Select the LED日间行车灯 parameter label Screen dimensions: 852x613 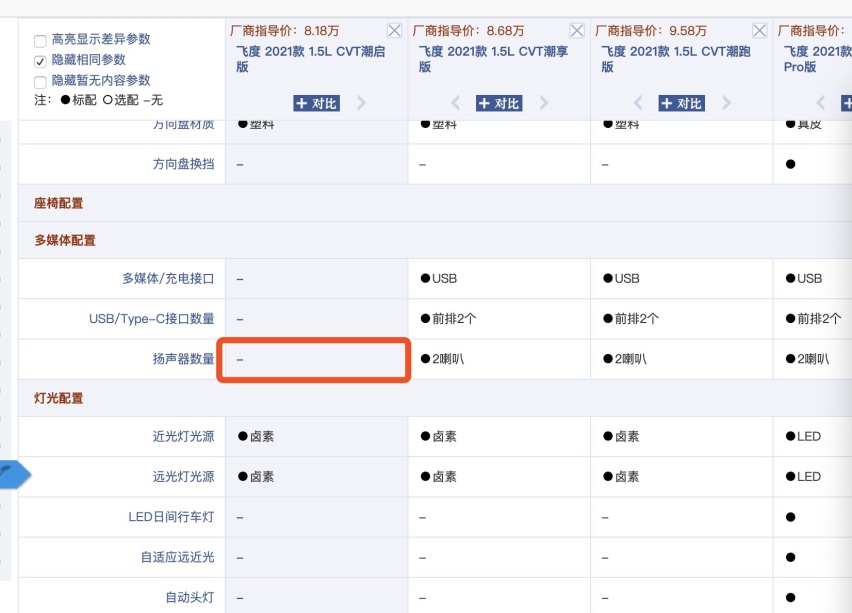[x=171, y=517]
